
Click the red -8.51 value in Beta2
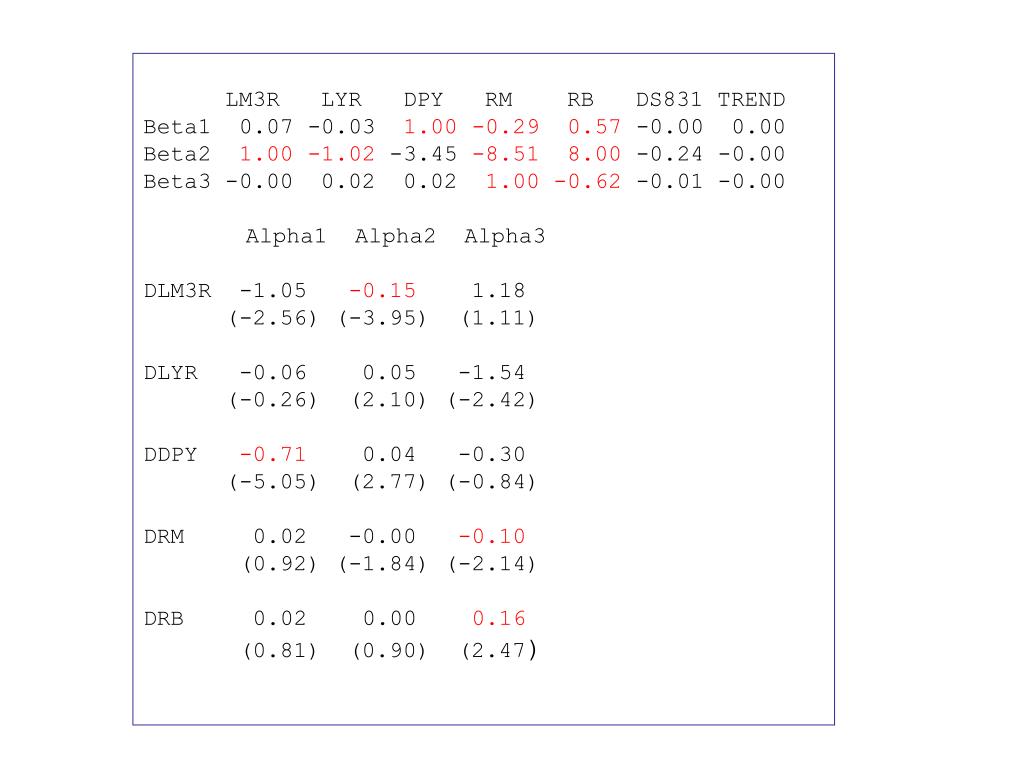[x=505, y=154]
